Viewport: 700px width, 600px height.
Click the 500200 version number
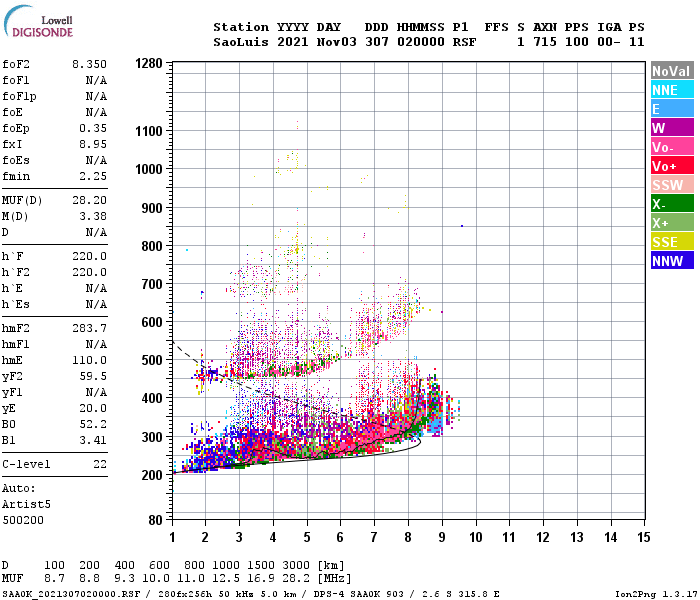tap(23, 520)
